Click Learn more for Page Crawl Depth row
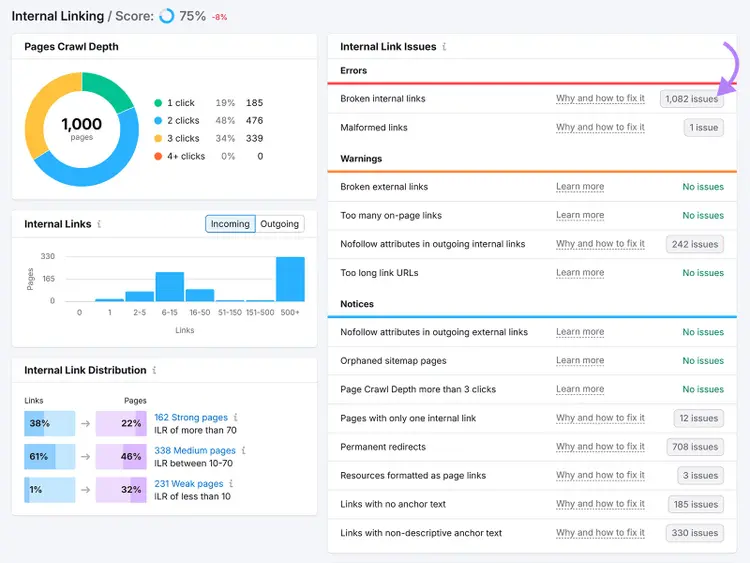 (x=580, y=389)
